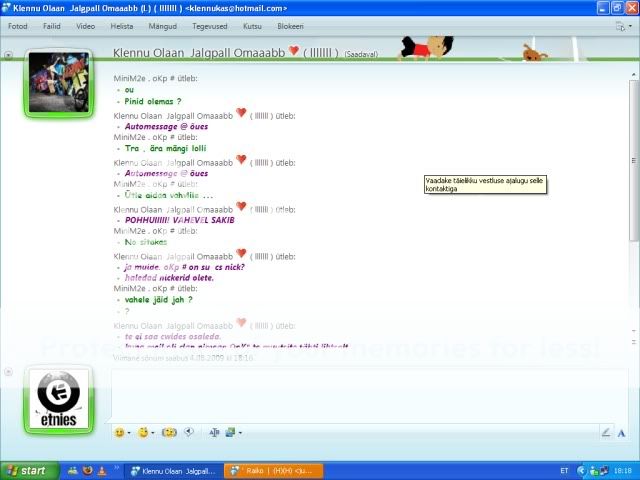Click the background picker icon
The image size is (640, 480).
point(230,432)
